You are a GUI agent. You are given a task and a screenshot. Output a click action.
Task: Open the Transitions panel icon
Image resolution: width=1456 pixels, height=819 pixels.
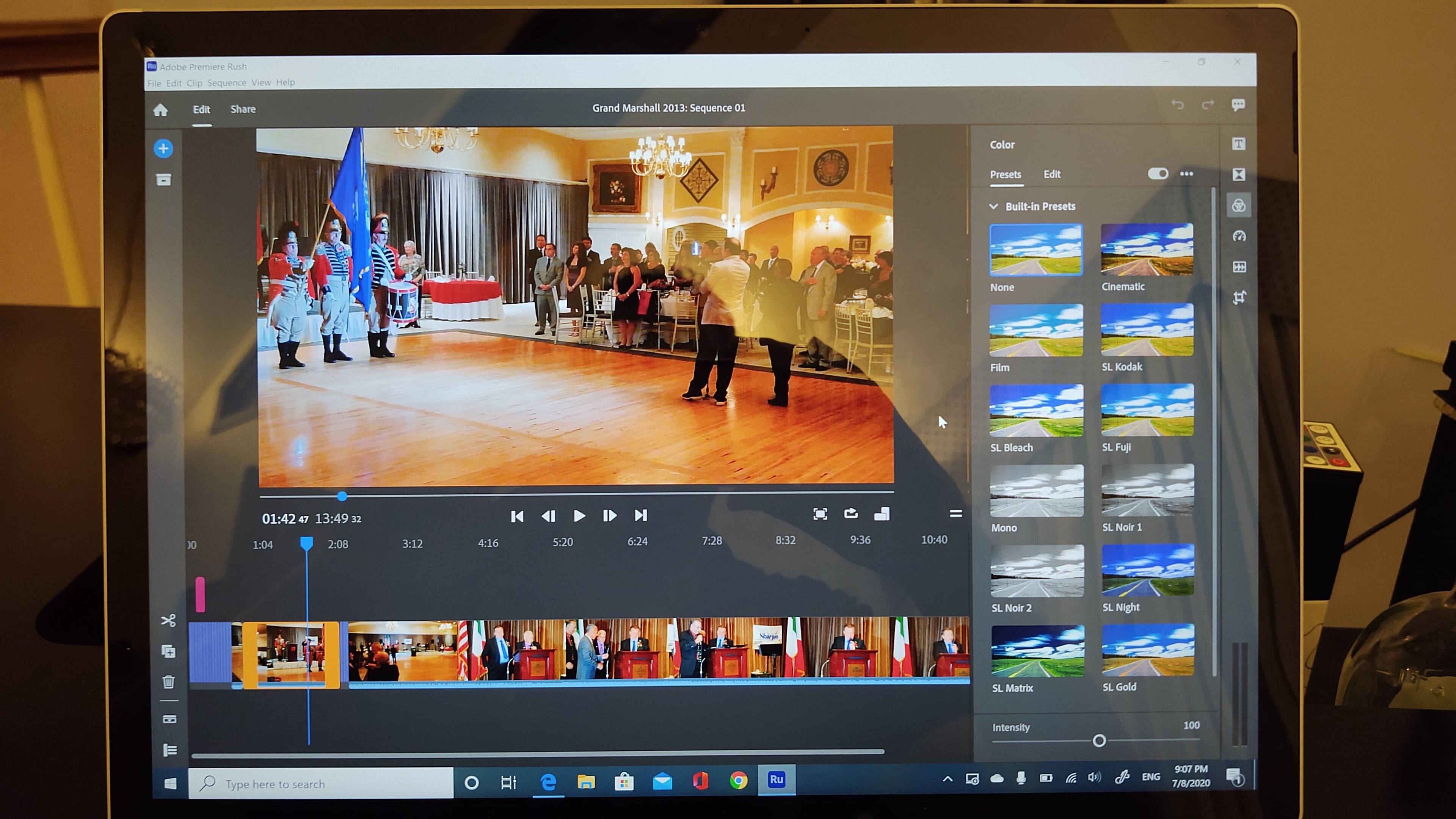(x=1238, y=175)
